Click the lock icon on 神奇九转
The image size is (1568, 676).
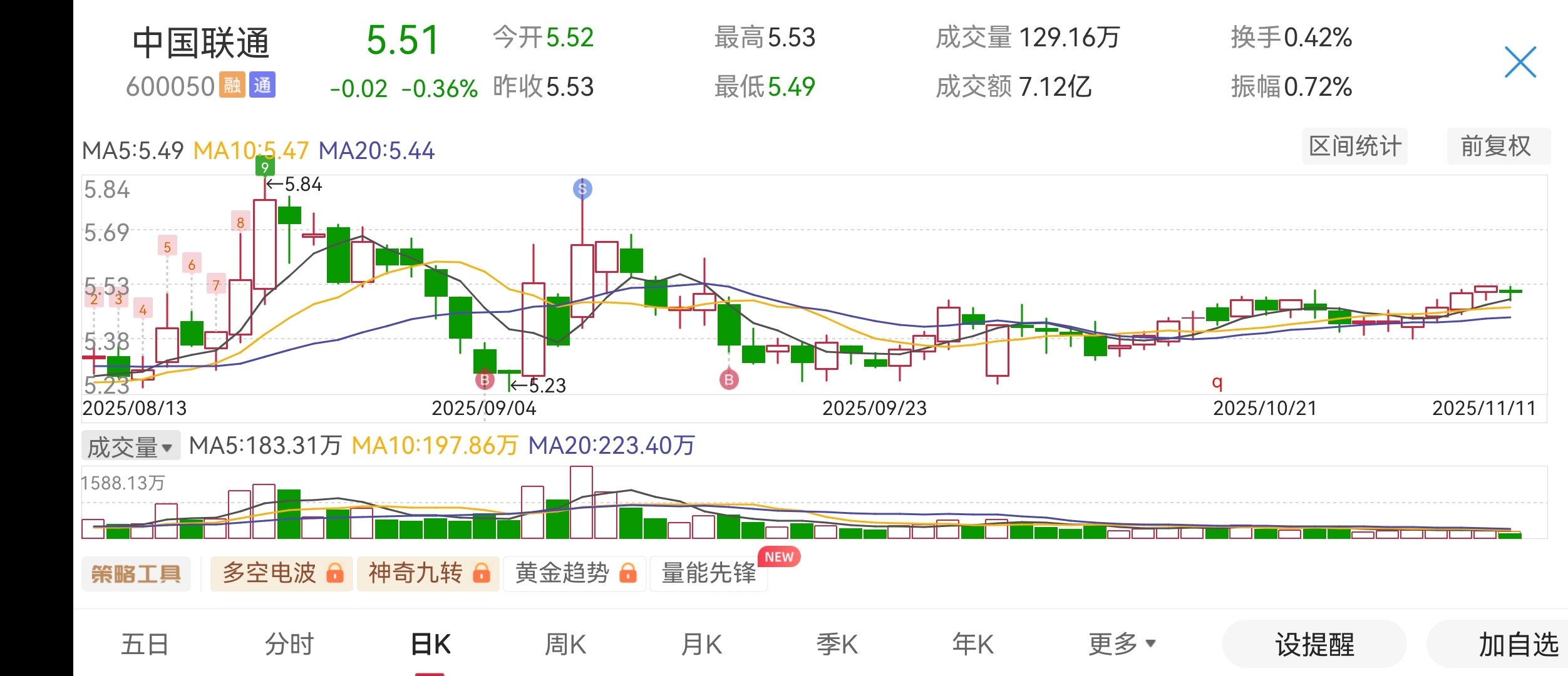point(481,573)
